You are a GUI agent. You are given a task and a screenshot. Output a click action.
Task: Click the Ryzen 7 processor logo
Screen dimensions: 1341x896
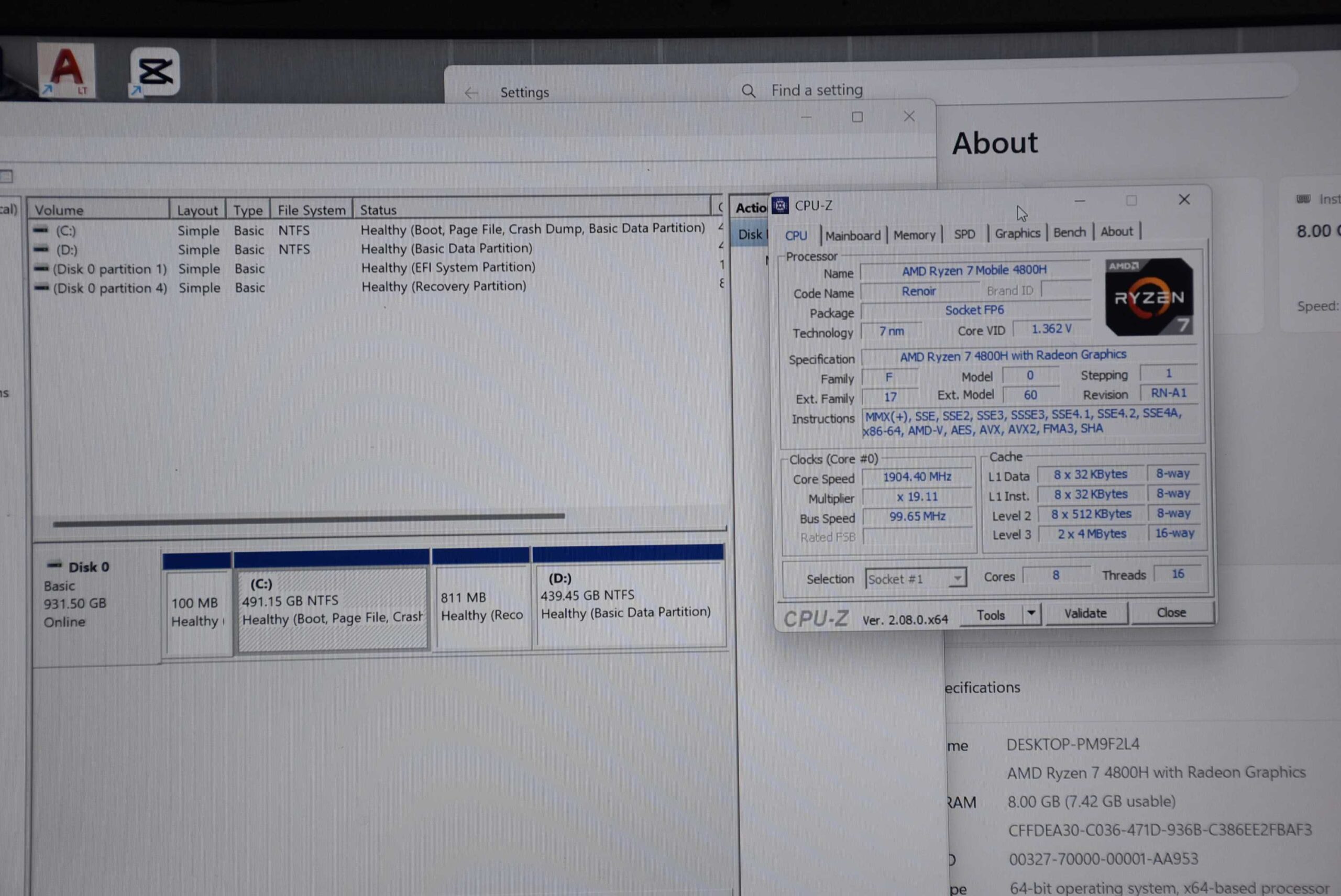point(1149,296)
